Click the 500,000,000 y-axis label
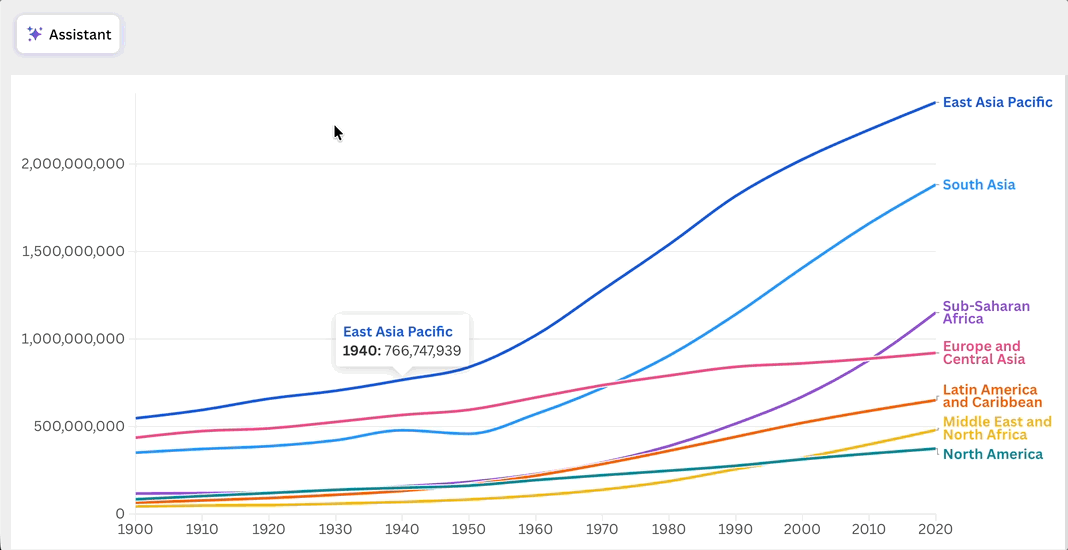The height and width of the screenshot is (550, 1068). coord(78,427)
